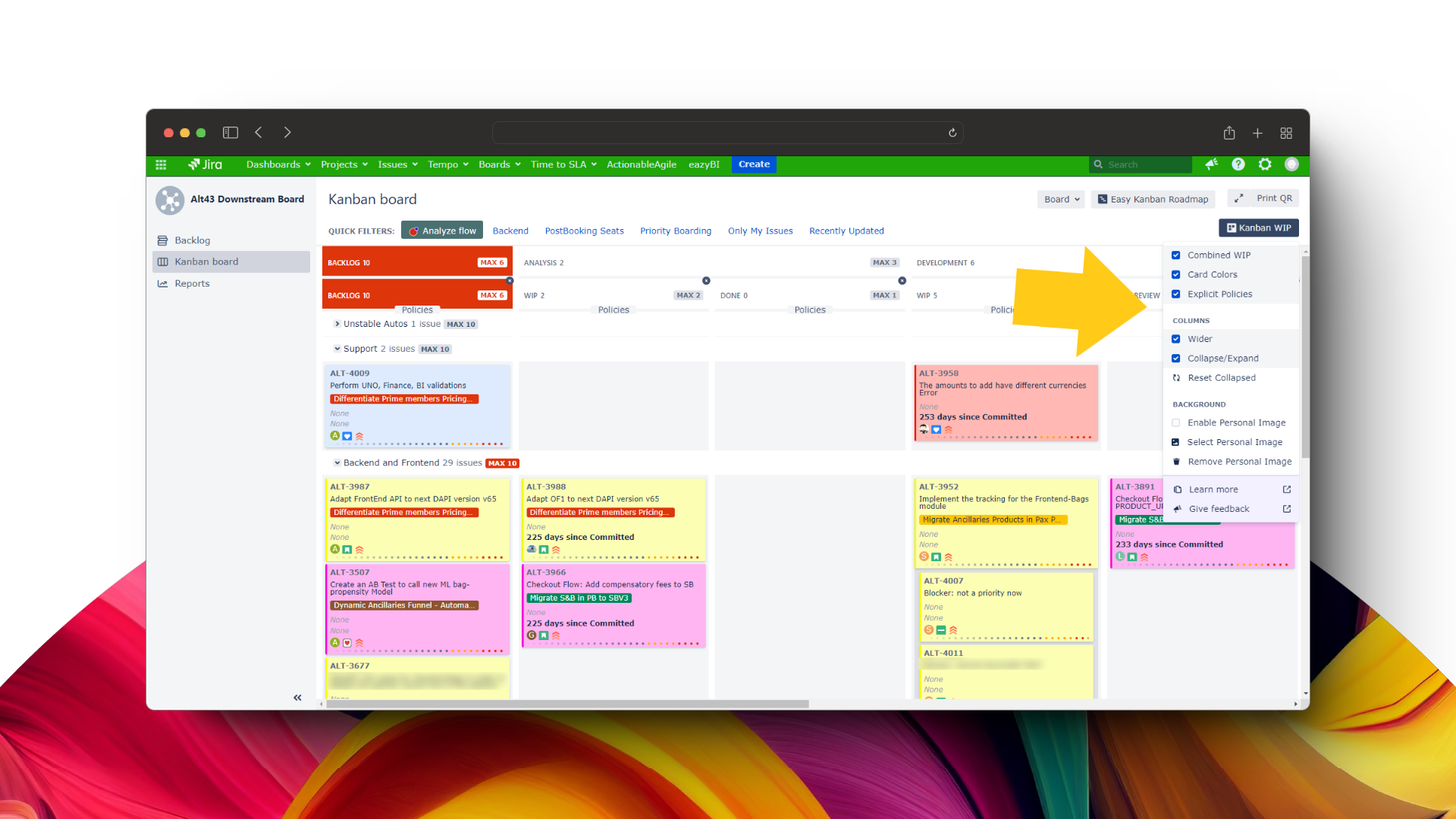Open Jira settings gear icon

(1265, 165)
